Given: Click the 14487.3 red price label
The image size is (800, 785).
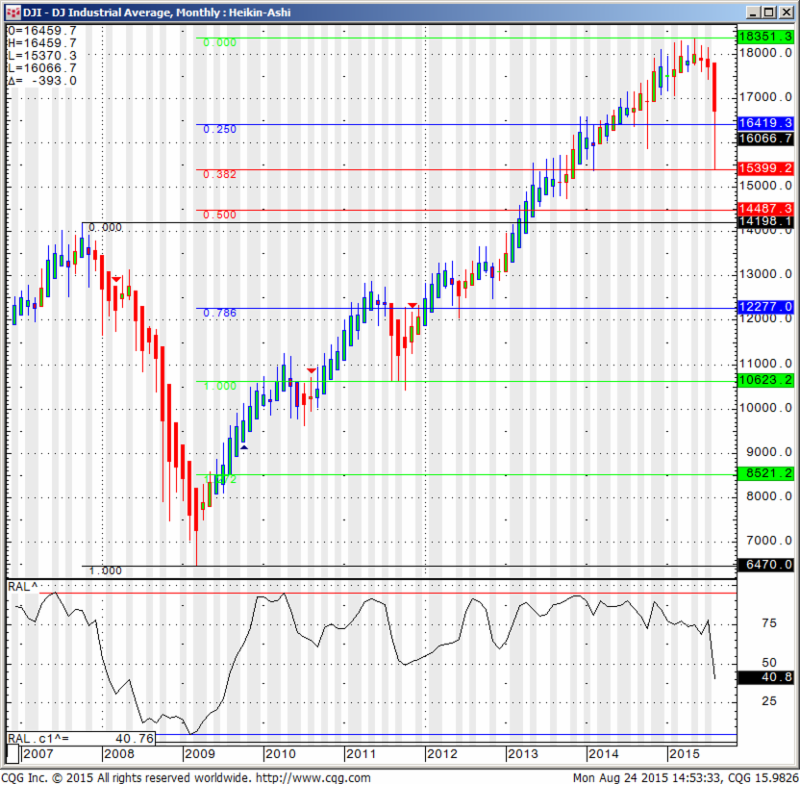Looking at the screenshot, I should coord(765,208).
